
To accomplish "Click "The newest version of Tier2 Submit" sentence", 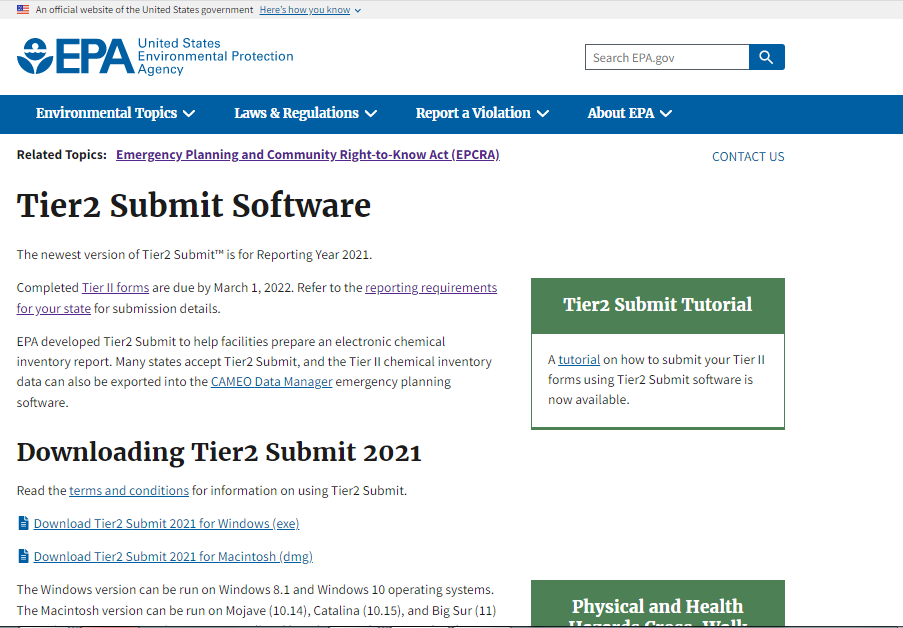I will pos(194,254).
